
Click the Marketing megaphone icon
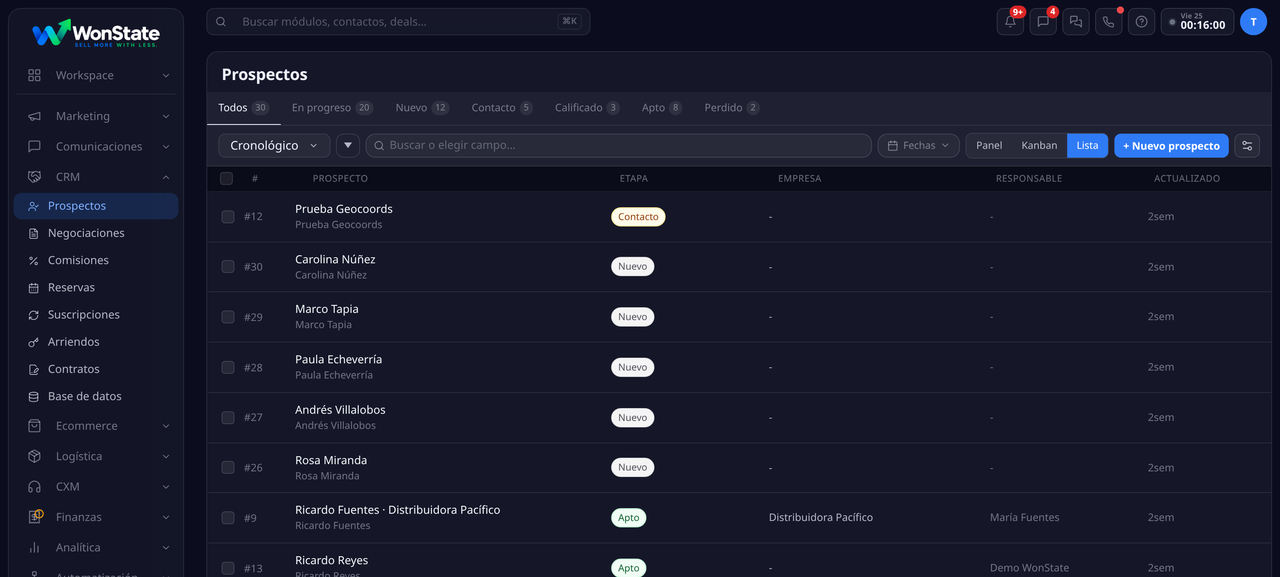tap(35, 116)
